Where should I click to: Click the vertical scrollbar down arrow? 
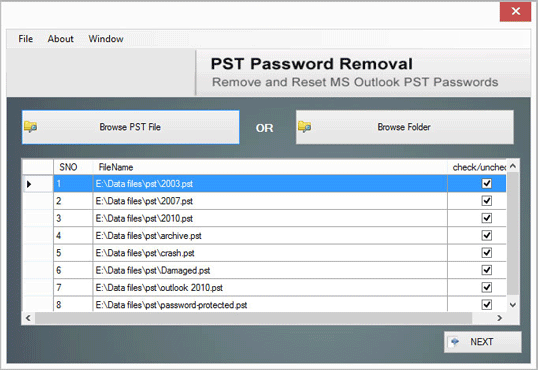pyautogui.click(x=513, y=305)
